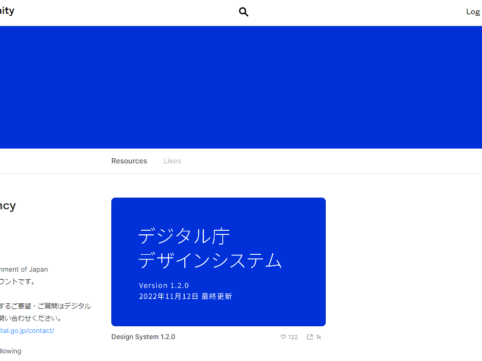Screen dimensions: 482x361
Task: Click the duplicate icon next to 1k
Action: pyautogui.click(x=310, y=337)
